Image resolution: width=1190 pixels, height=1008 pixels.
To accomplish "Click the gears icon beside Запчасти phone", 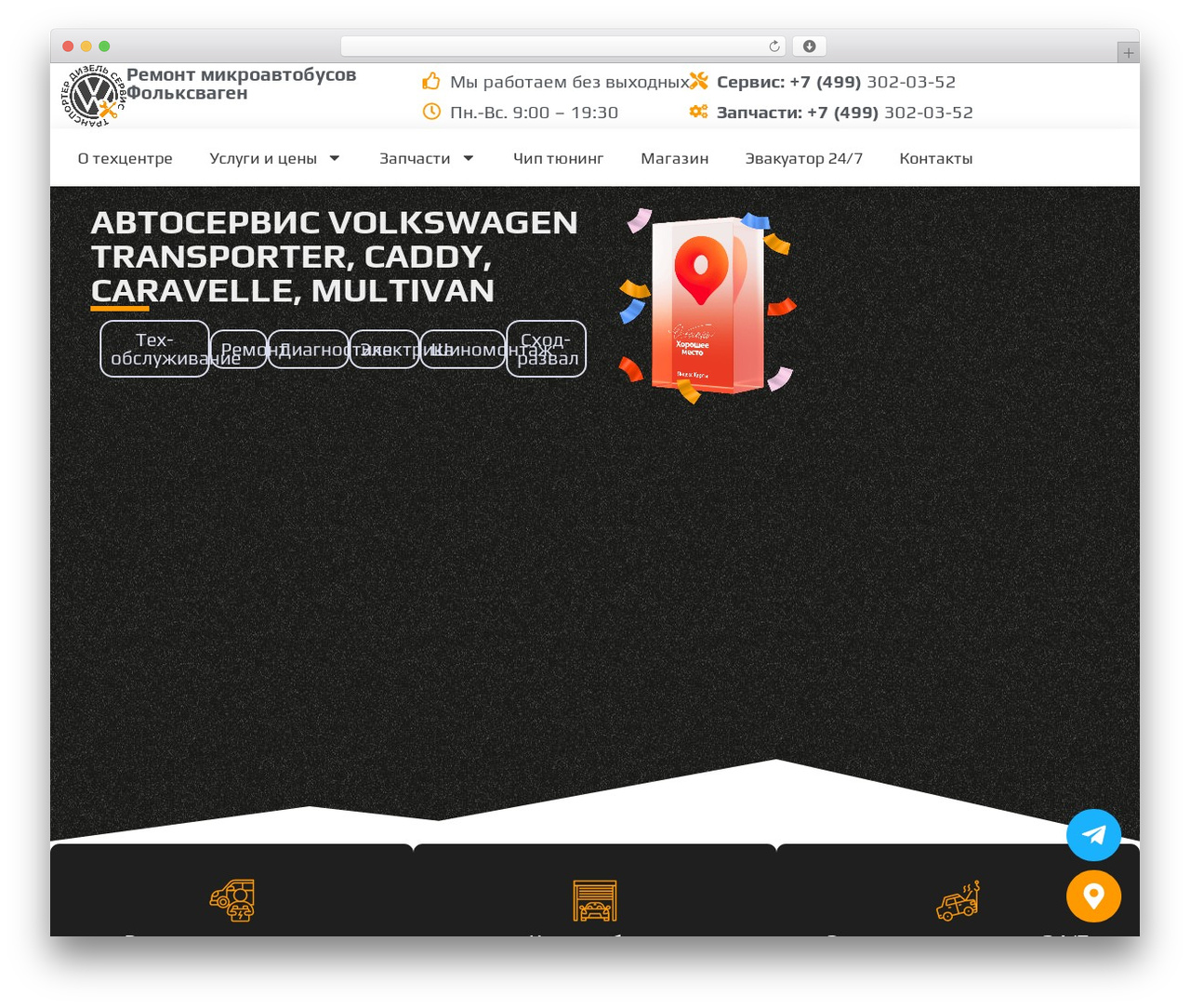I will [x=698, y=112].
